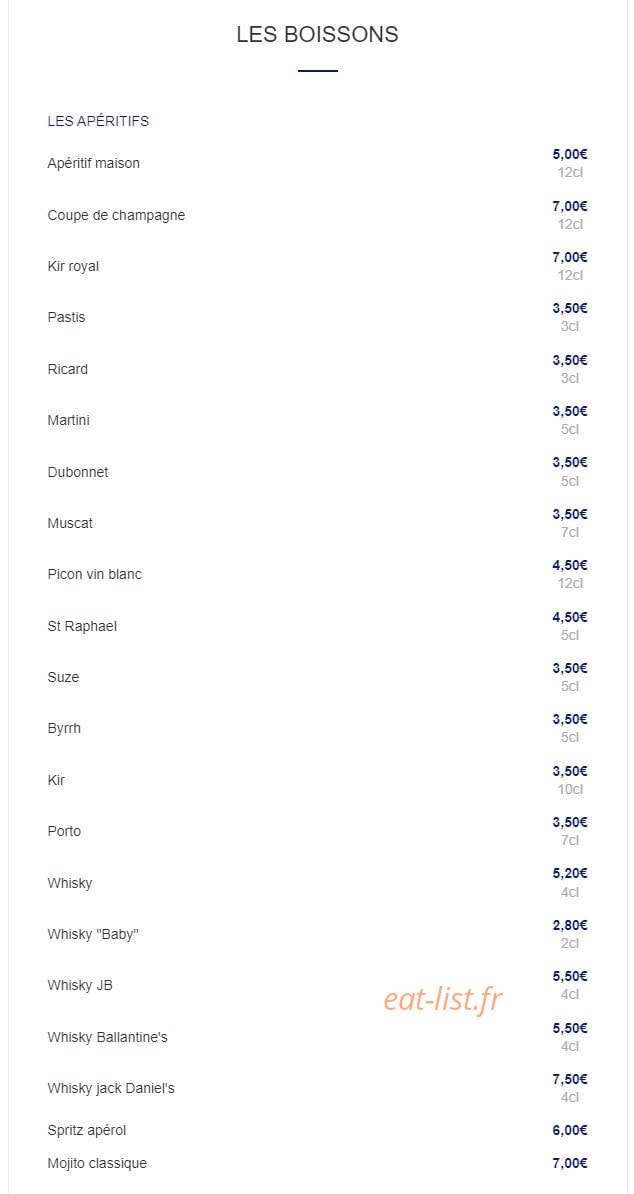Click the LES BOISSONS heading
634x1194 pixels.
click(317, 34)
